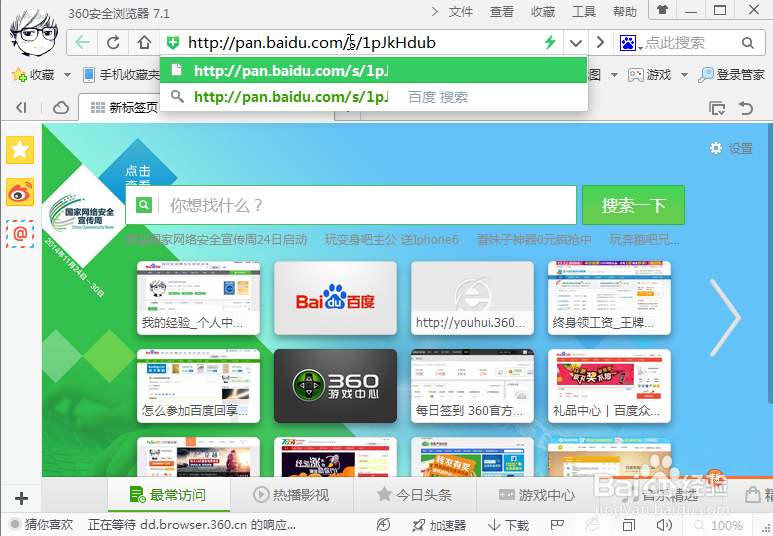Click the user avatar picture
This screenshot has width=773, height=536.
pyautogui.click(x=34, y=33)
